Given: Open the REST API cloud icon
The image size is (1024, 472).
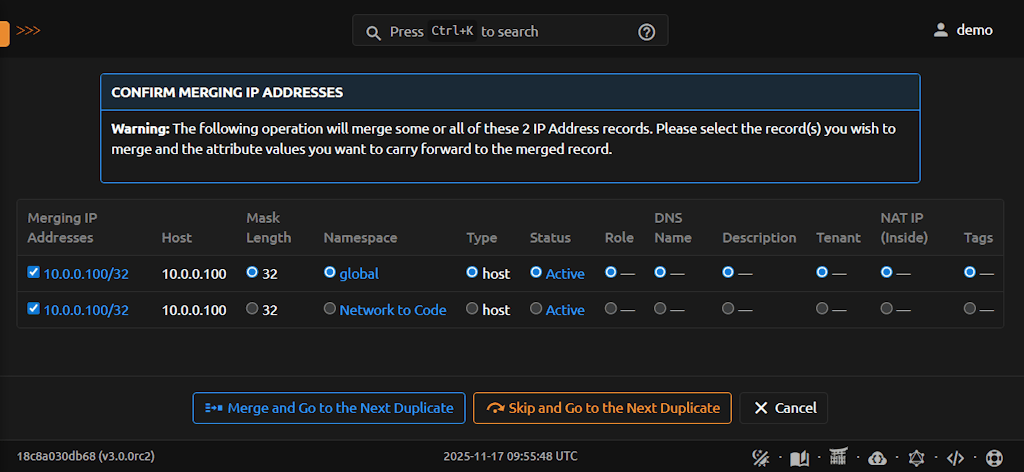Looking at the screenshot, I should point(877,457).
